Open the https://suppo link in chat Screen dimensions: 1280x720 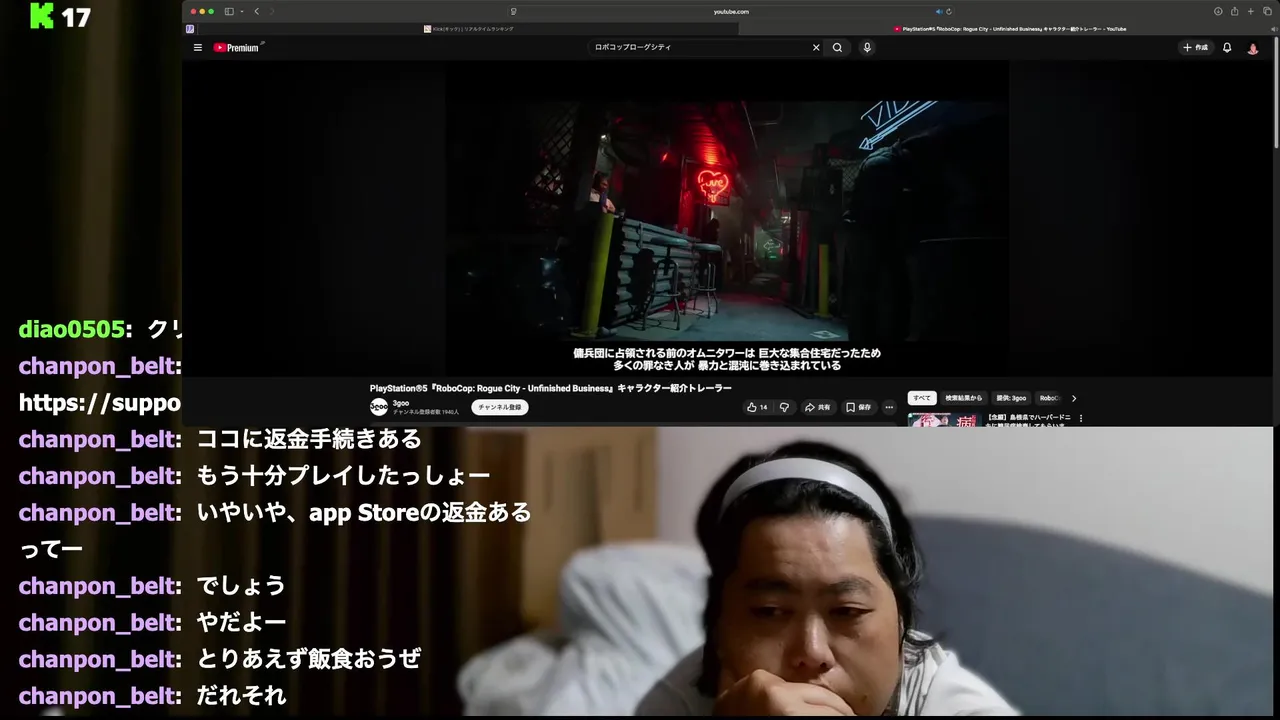[x=100, y=403]
